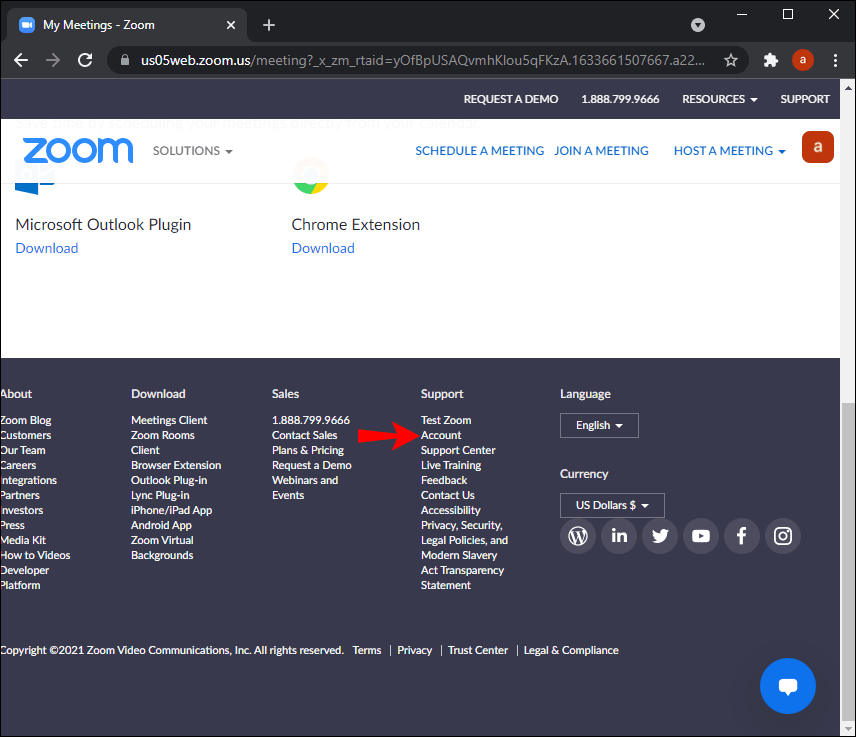
Task: Open the chat support bubble
Action: (788, 686)
